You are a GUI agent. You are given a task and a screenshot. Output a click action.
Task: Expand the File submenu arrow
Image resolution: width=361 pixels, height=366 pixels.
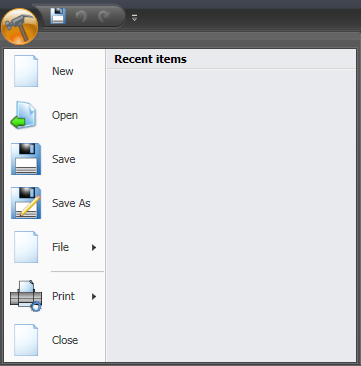(94, 247)
